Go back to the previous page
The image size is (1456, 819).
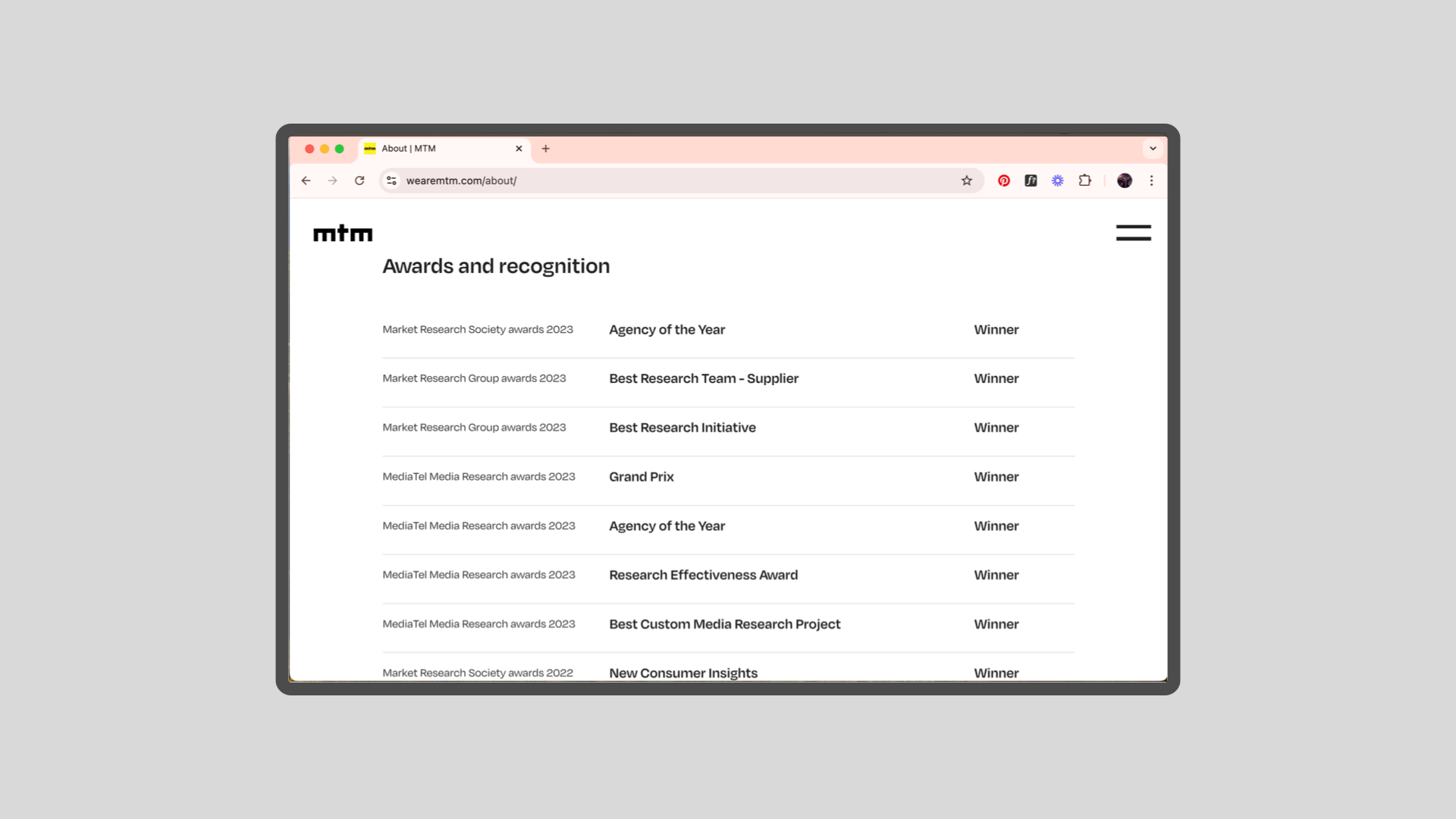click(x=306, y=180)
